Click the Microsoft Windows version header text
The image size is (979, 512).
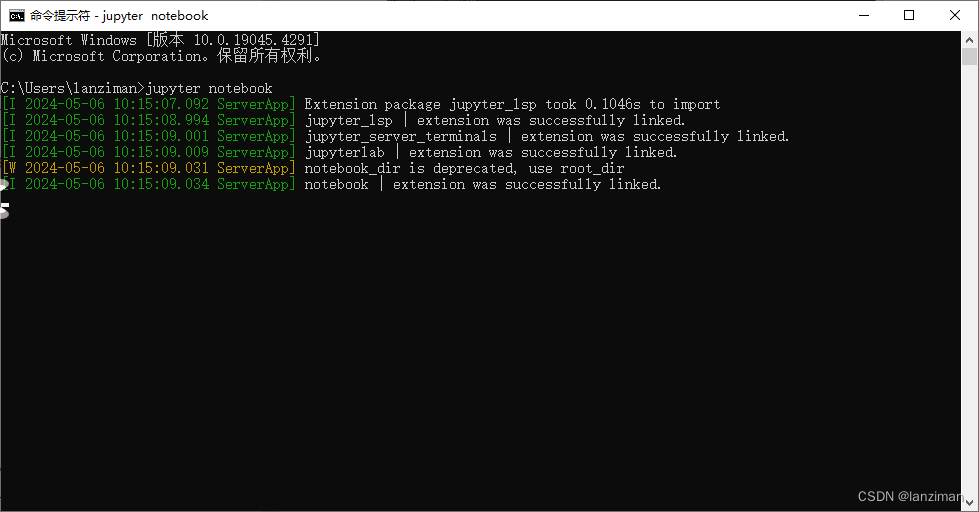coord(160,40)
